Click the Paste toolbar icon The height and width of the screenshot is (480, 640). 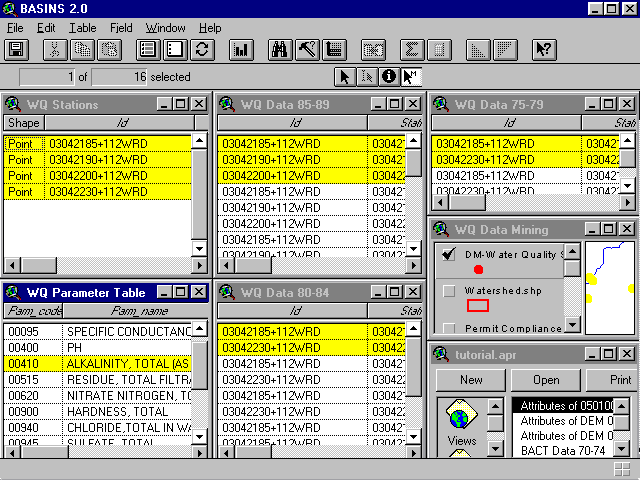click(110, 50)
